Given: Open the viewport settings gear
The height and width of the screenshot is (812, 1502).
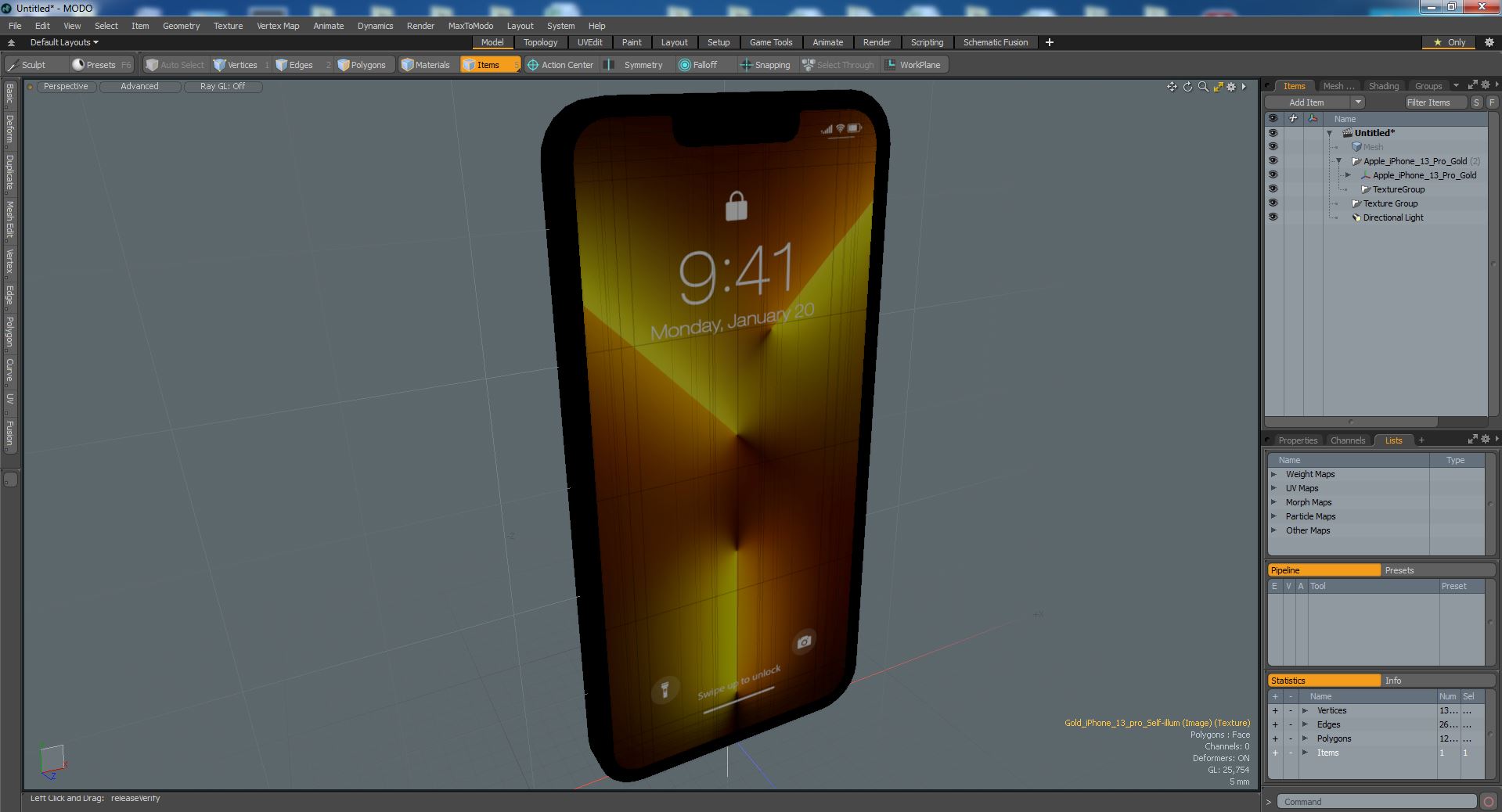Looking at the screenshot, I should (x=1231, y=87).
